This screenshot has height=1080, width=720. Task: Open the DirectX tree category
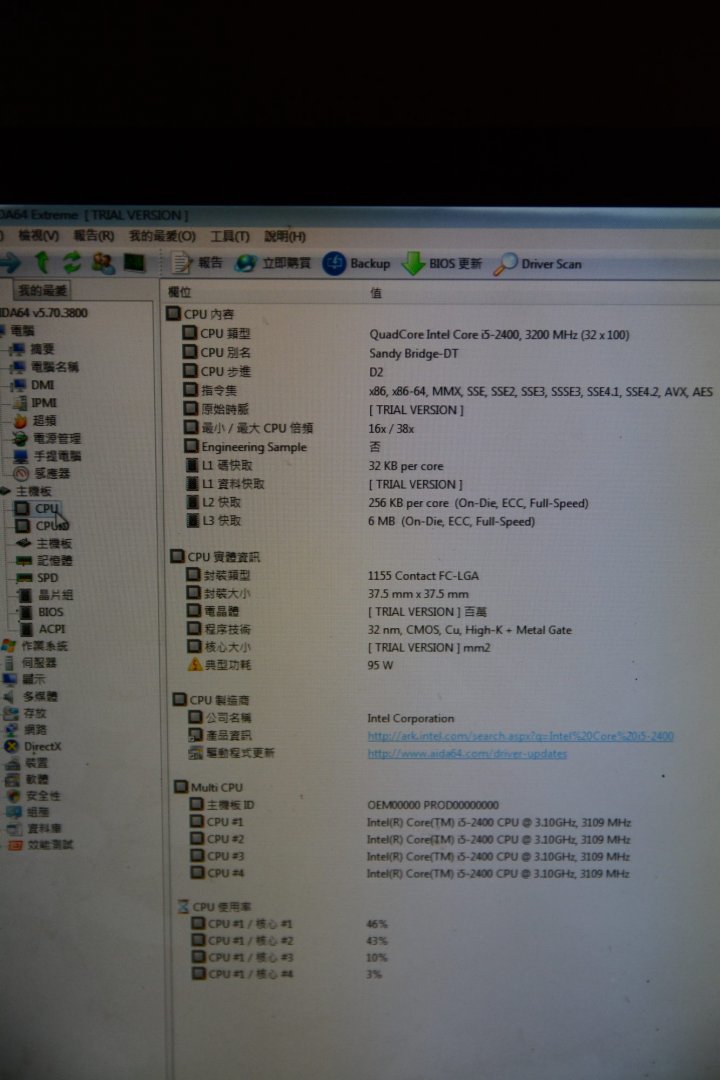coord(33,747)
